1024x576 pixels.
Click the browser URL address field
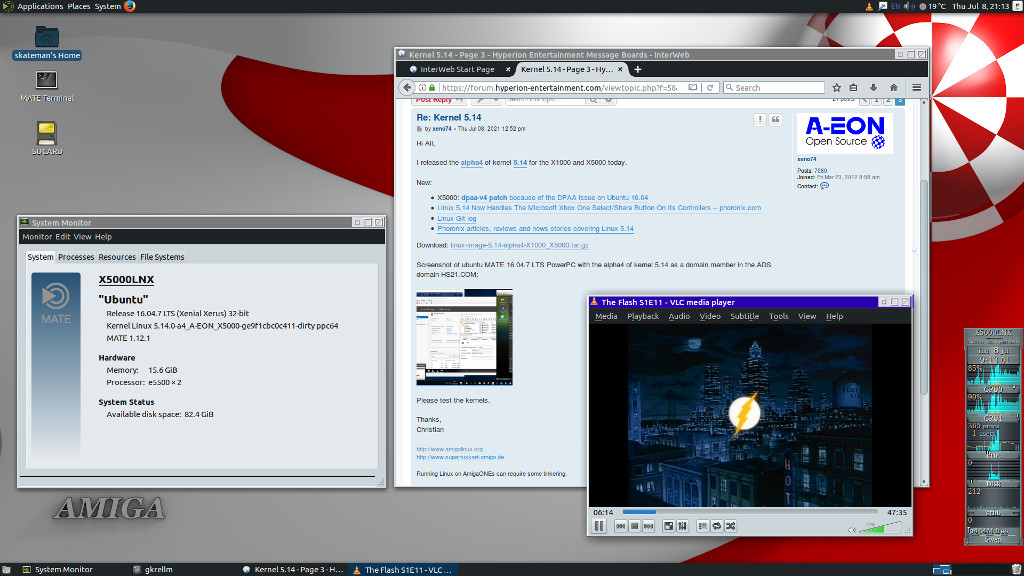(x=560, y=88)
